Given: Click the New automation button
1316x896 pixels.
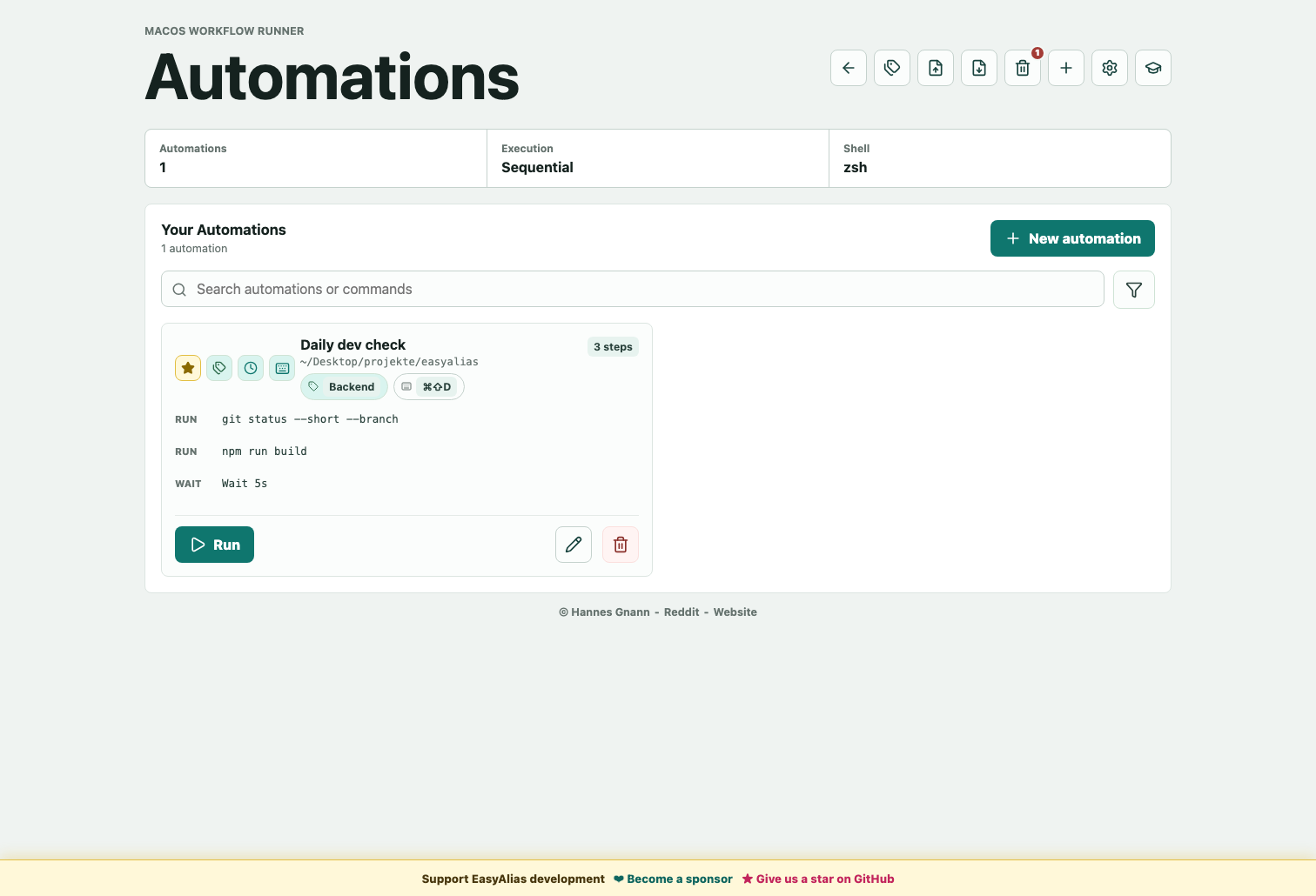Looking at the screenshot, I should (x=1072, y=238).
